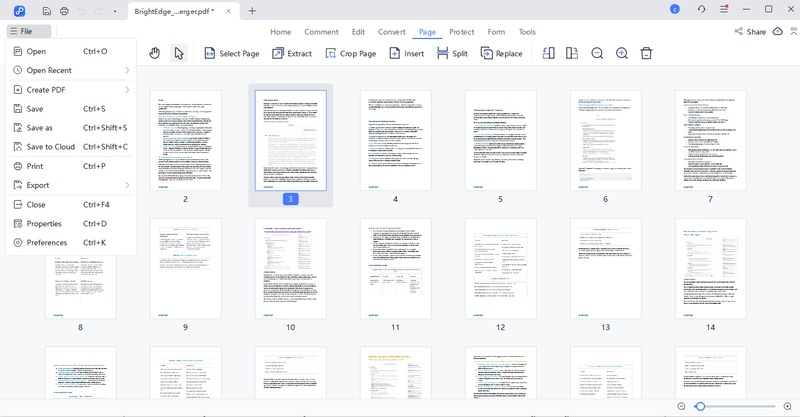
Task: Select the arrow pointer tool
Action: [179, 53]
